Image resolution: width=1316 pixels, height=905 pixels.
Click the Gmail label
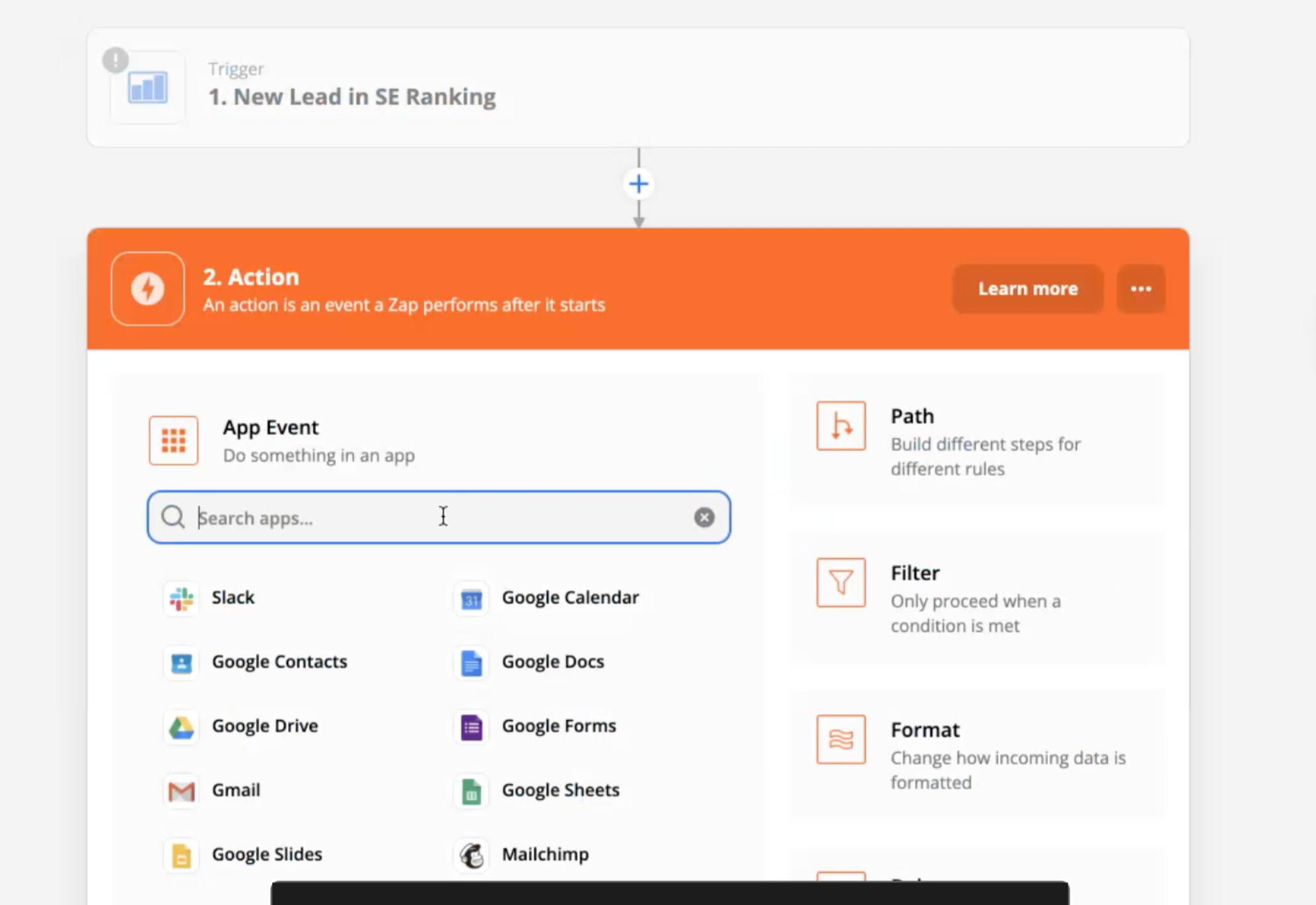[236, 789]
